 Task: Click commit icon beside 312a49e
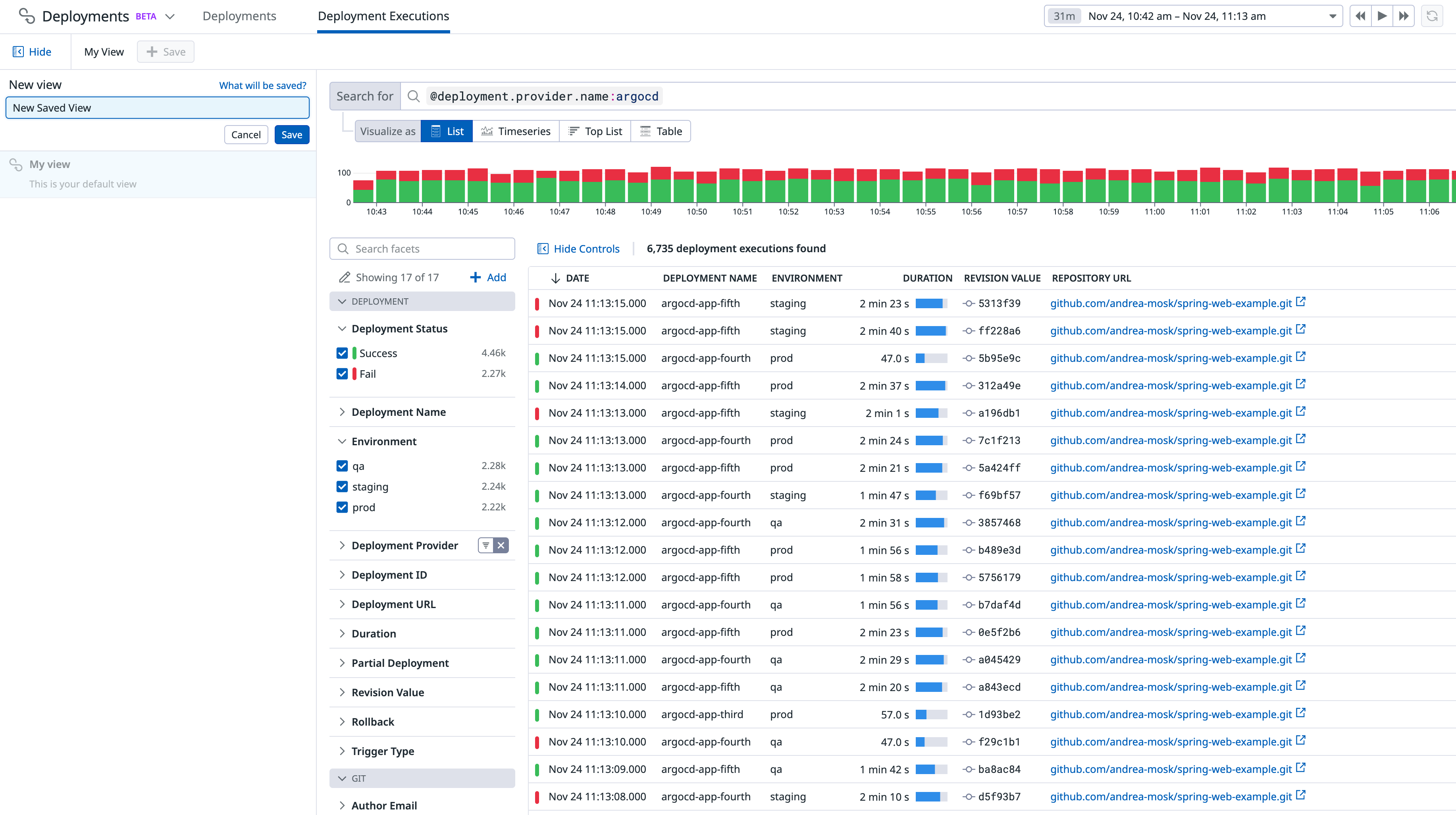tap(969, 386)
